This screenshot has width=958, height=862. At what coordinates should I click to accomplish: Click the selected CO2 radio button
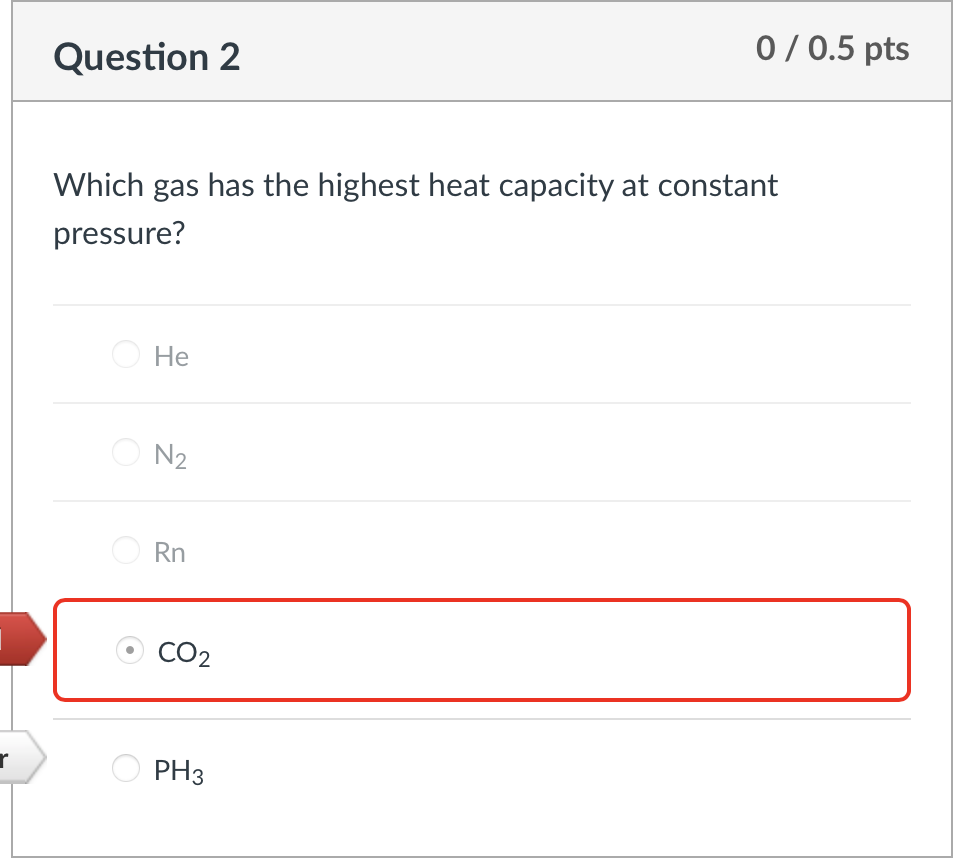coord(128,650)
